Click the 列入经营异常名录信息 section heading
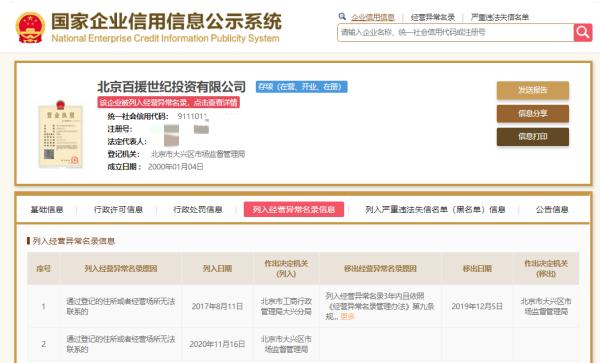This screenshot has width=600, height=363. coord(73,241)
